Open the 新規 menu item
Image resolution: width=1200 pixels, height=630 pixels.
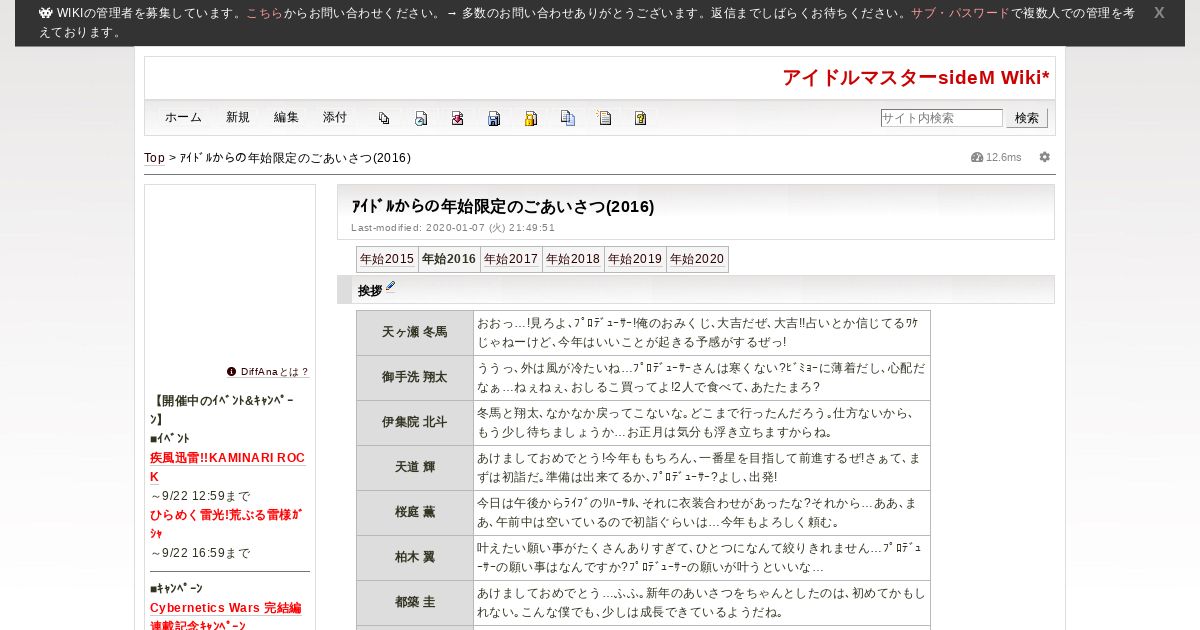click(238, 117)
